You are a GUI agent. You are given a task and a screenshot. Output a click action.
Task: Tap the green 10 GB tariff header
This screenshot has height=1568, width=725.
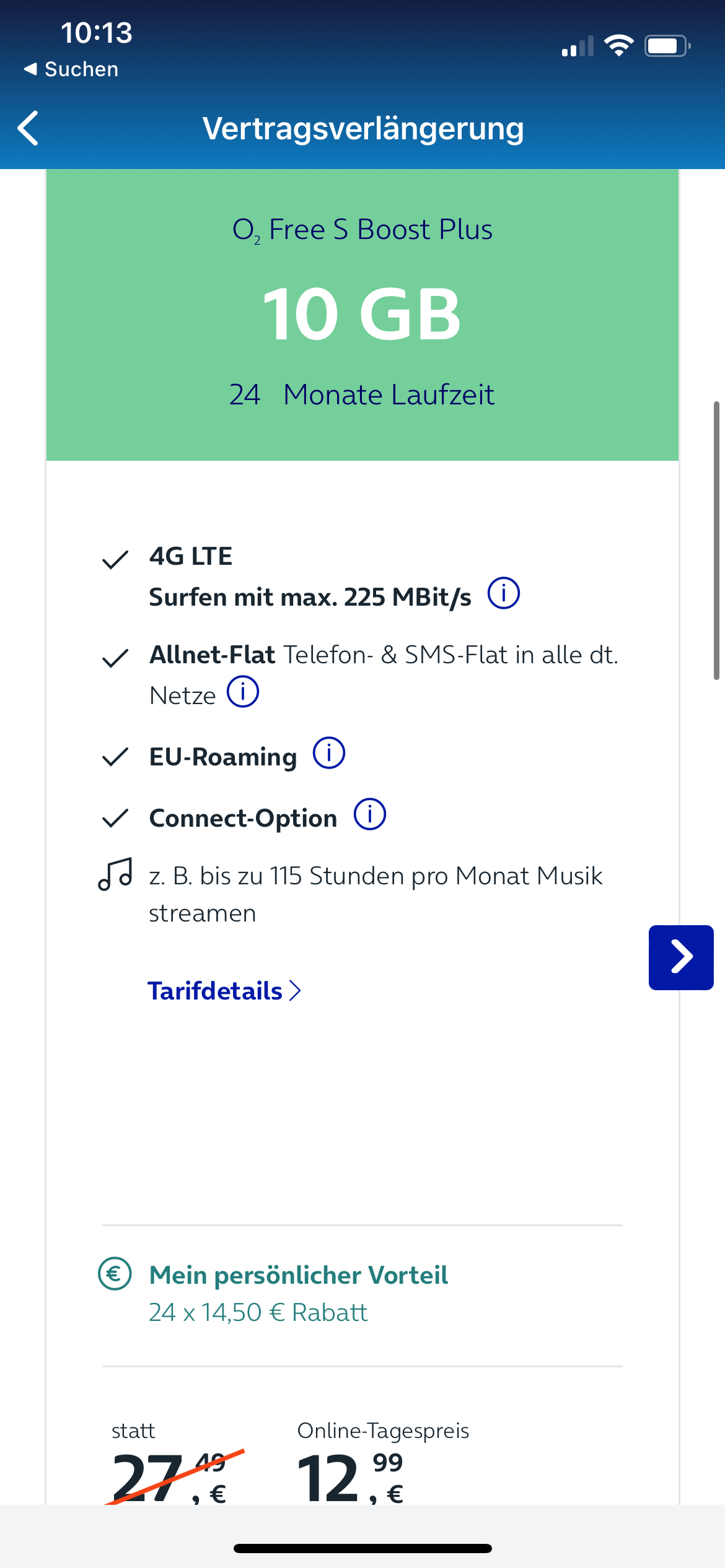coord(362,315)
